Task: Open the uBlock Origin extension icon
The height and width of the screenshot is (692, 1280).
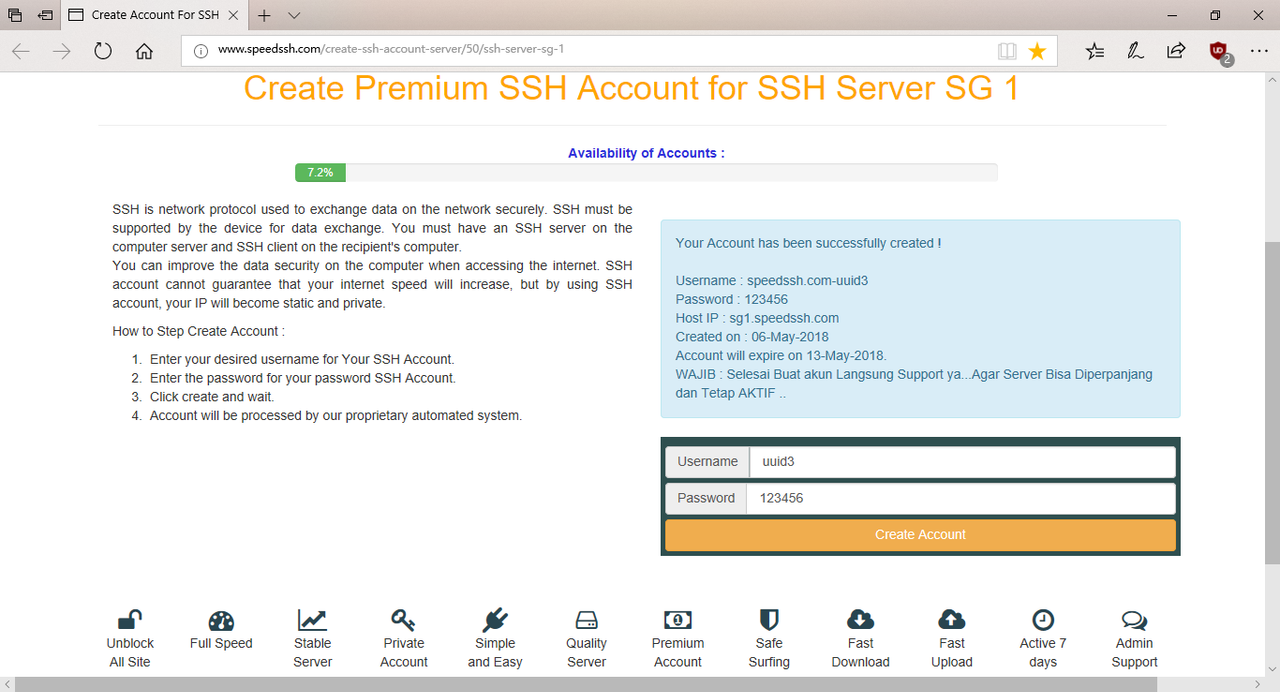Action: (x=1219, y=51)
